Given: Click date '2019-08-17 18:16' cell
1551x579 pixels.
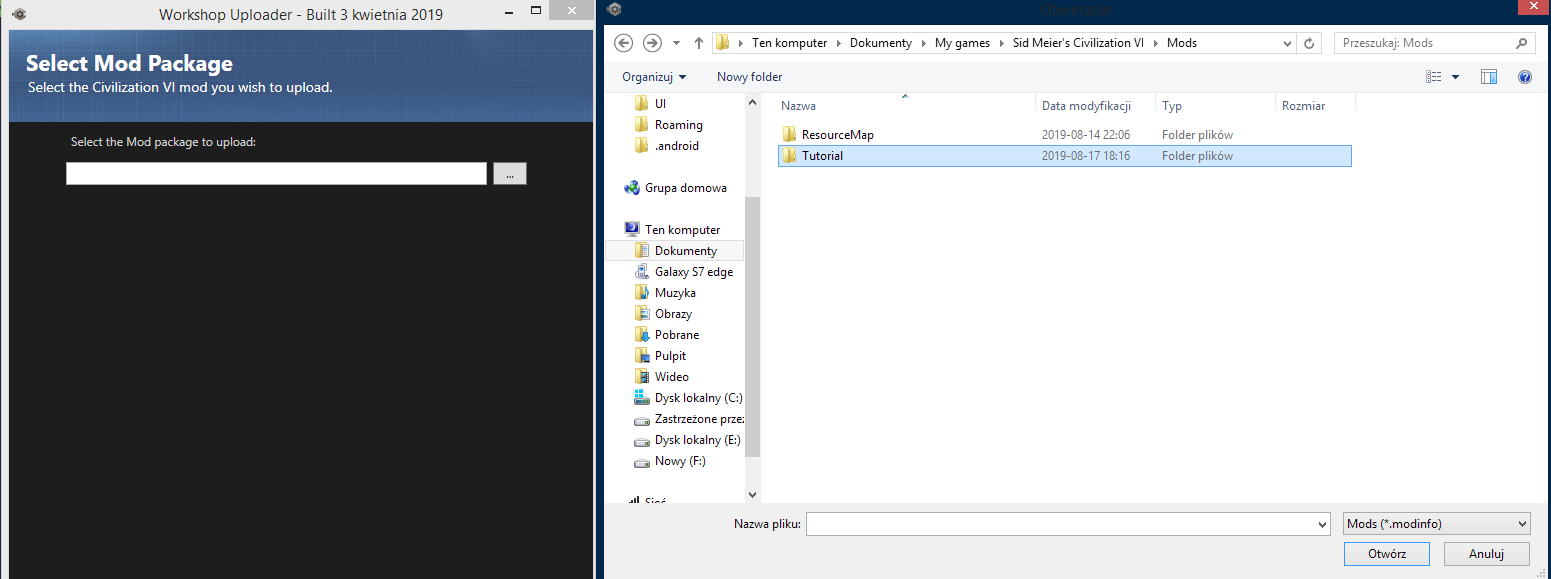Looking at the screenshot, I should tap(1086, 156).
